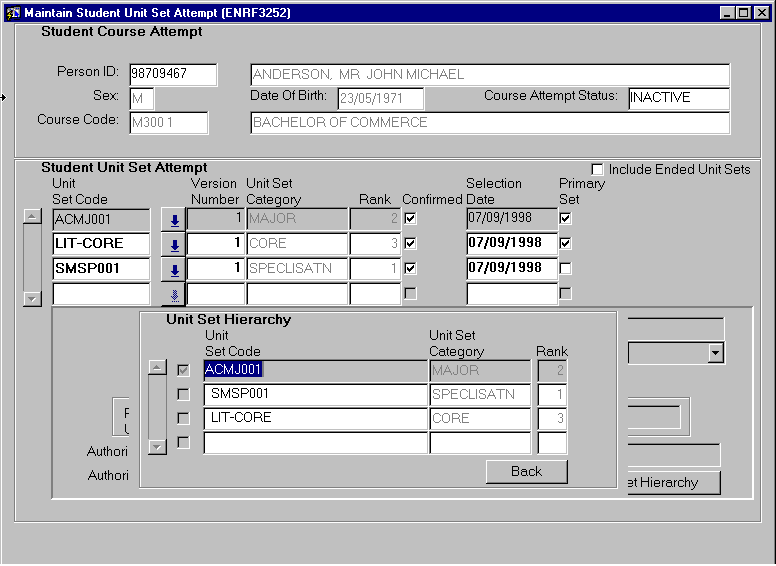Click the down-arrow icon on the empty unit set row

click(x=174, y=294)
